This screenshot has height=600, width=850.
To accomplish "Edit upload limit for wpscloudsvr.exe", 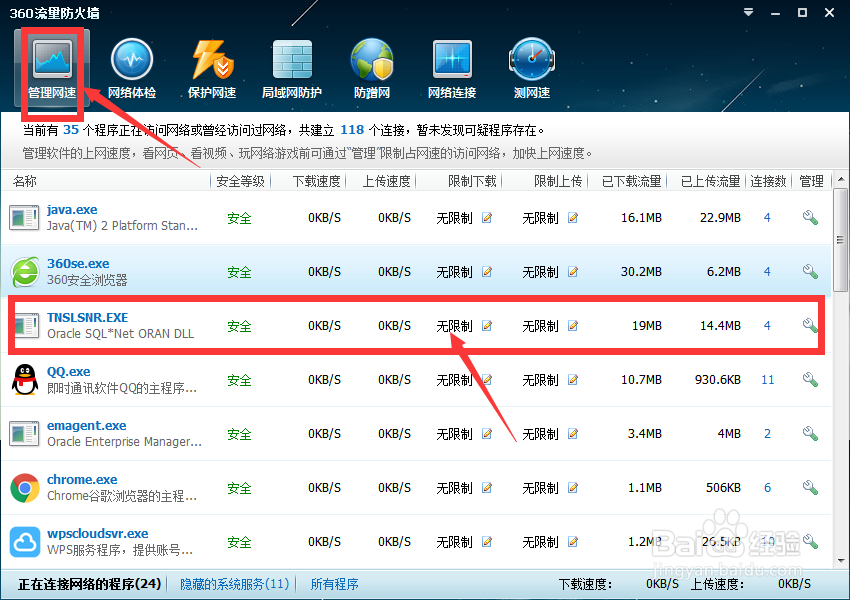I will 573,541.
